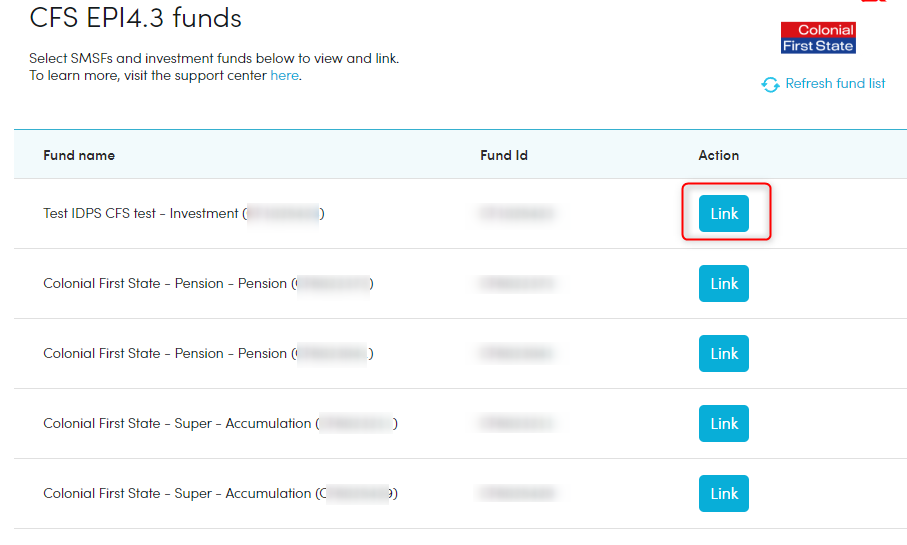Click Link for the second Pension fund

coord(724,353)
